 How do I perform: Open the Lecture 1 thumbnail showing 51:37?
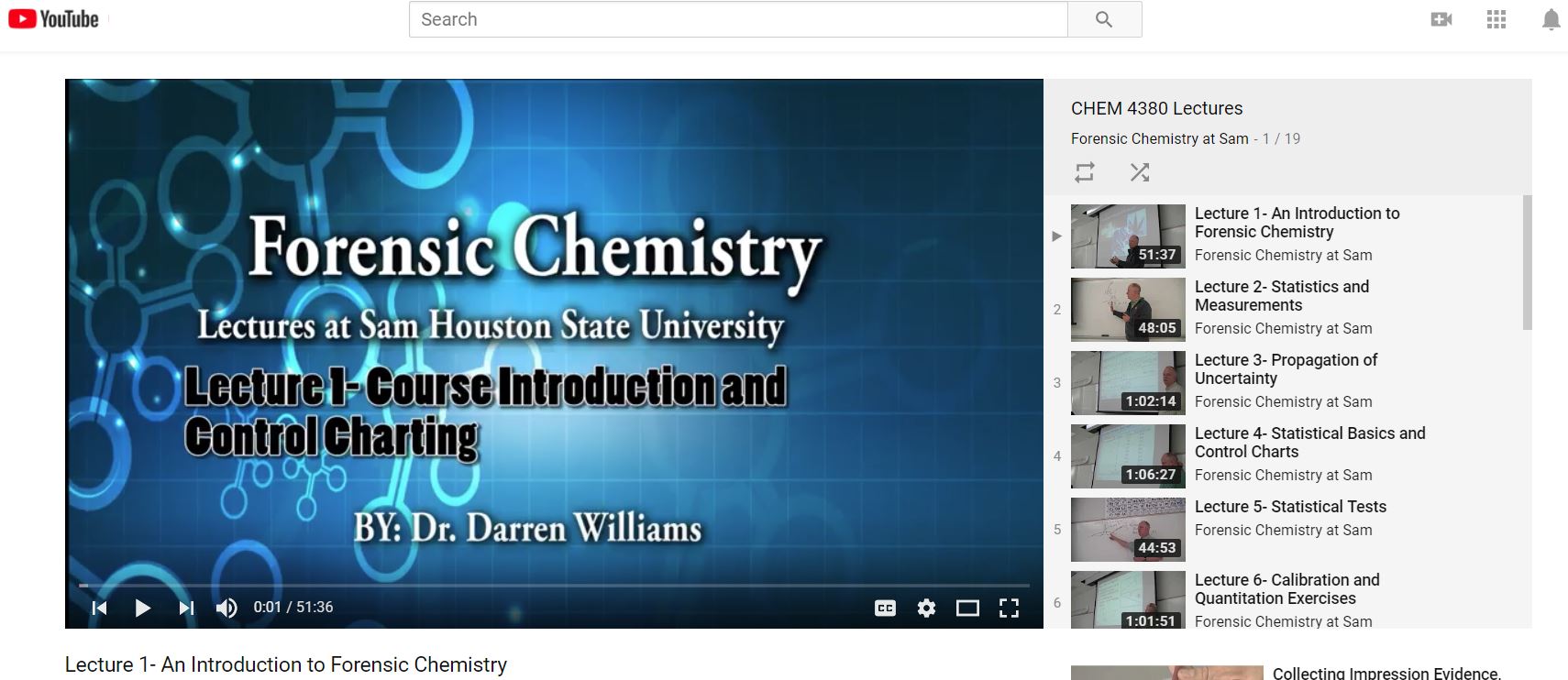pos(1128,236)
